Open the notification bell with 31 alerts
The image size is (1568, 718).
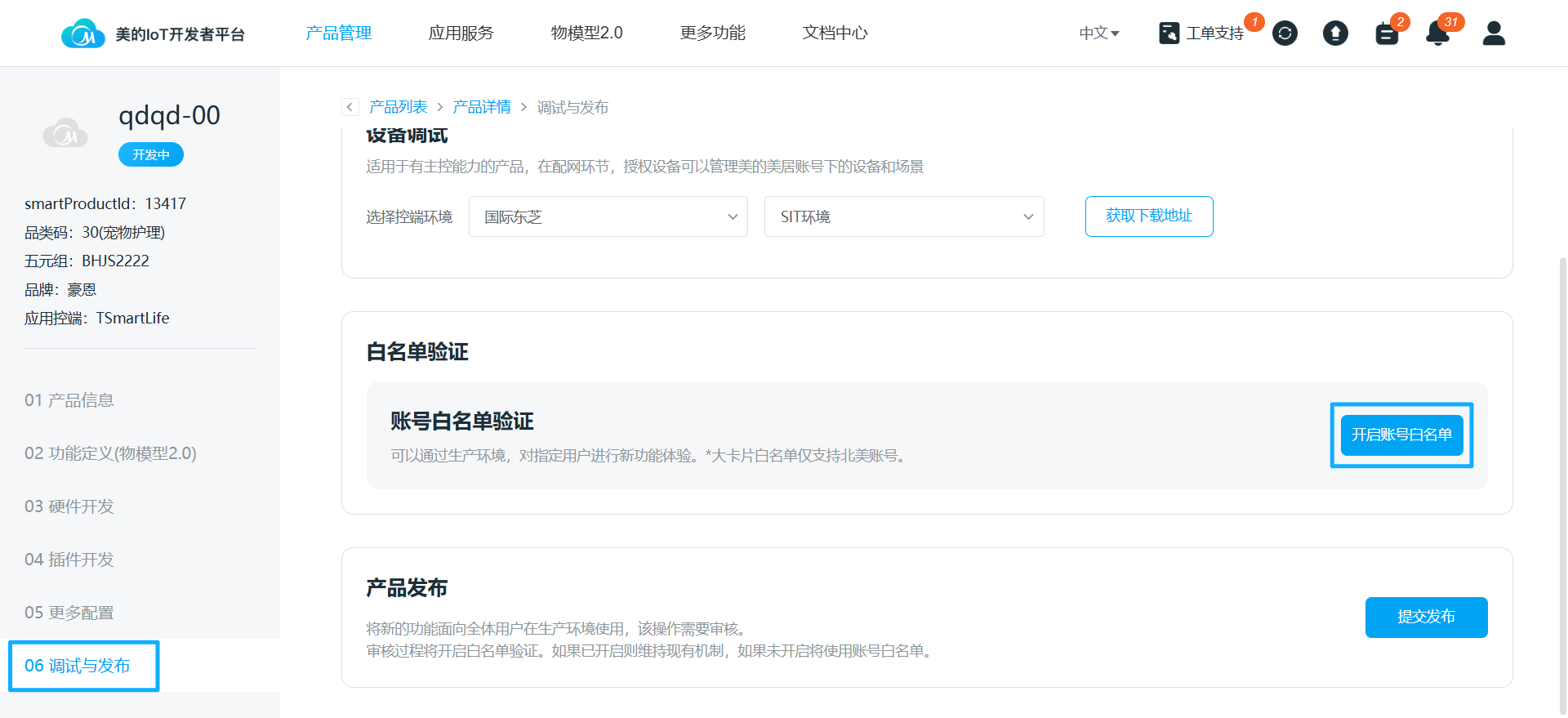tap(1437, 33)
